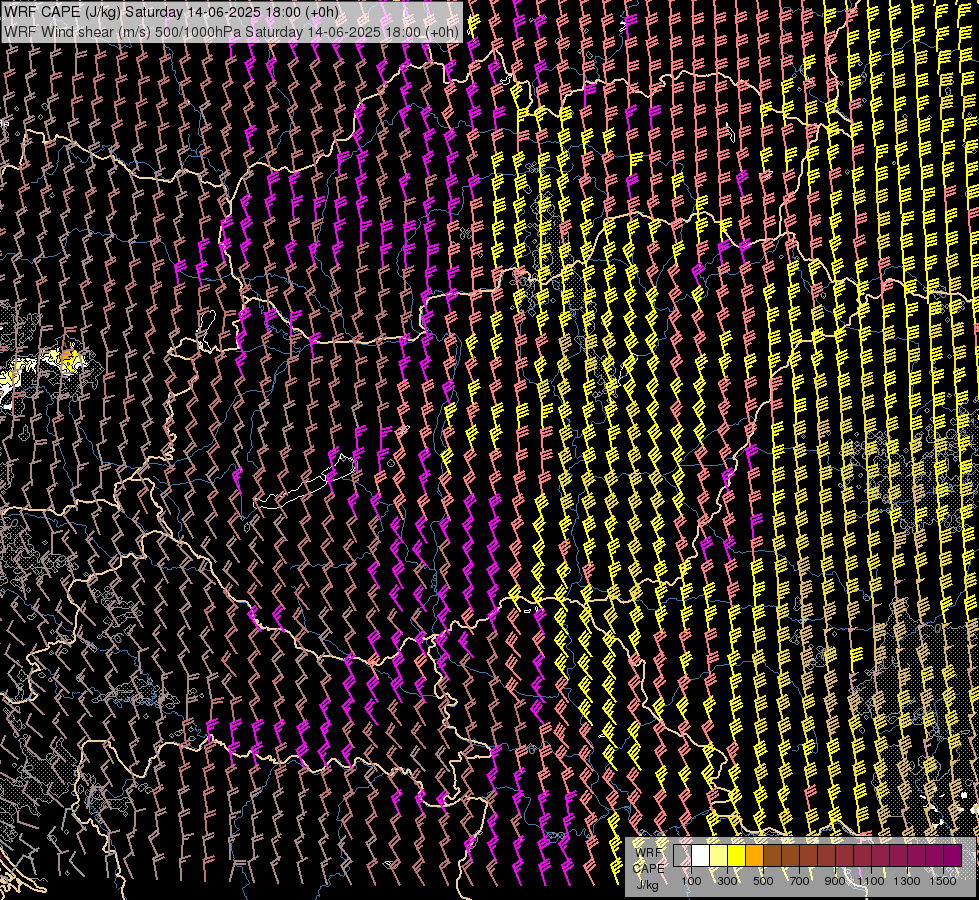This screenshot has width=979, height=900.
Task: Select the white CAPE legend swatch
Action: 700,855
